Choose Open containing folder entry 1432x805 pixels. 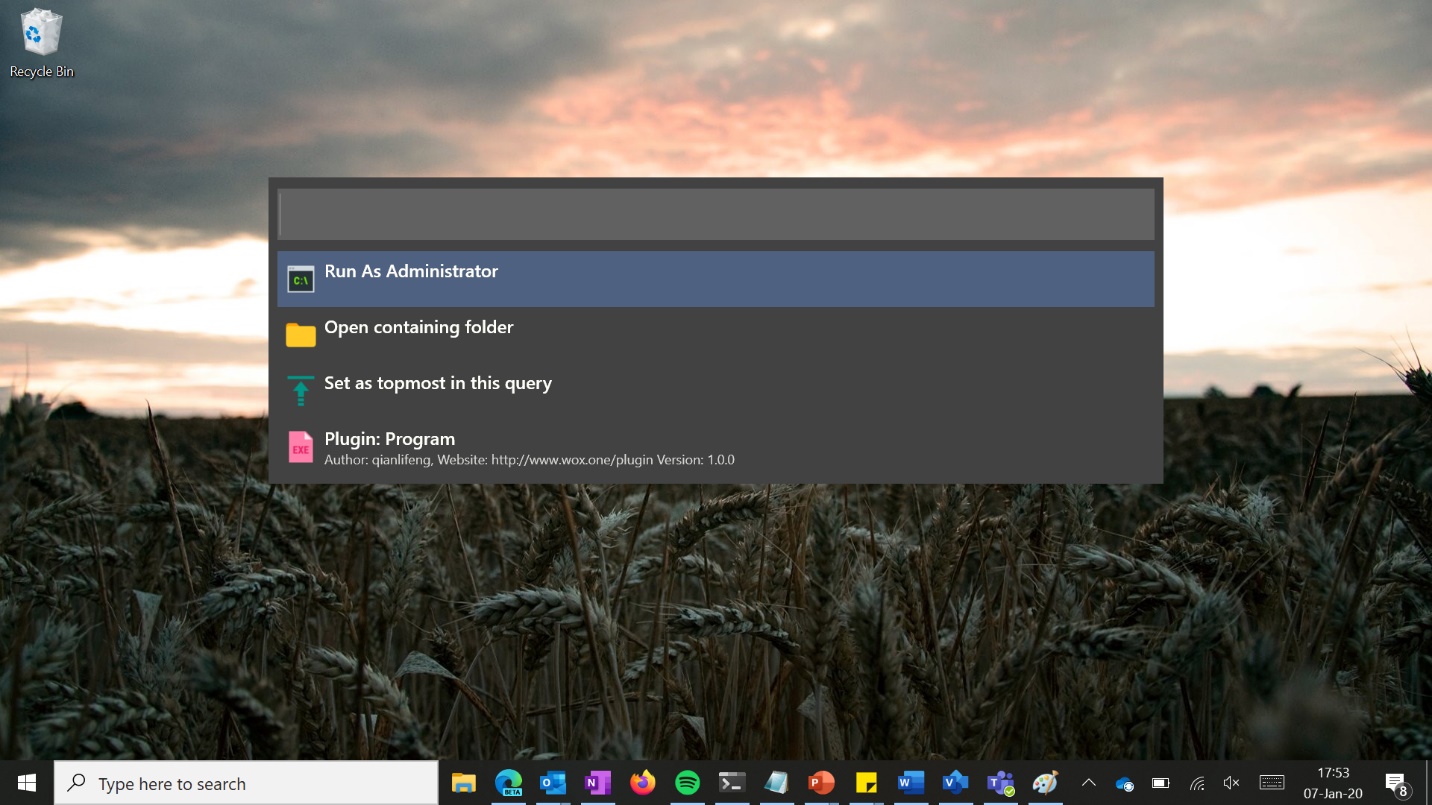click(x=716, y=335)
